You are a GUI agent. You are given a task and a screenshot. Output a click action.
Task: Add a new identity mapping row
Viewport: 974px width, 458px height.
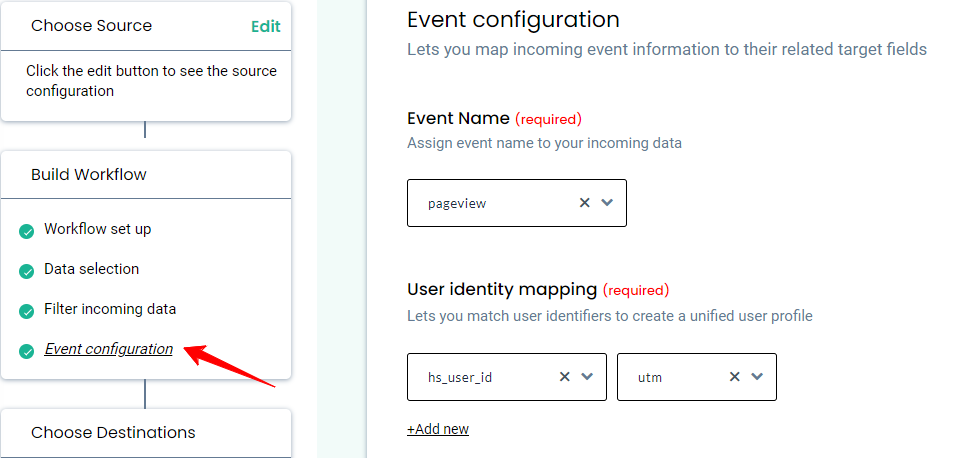(438, 429)
